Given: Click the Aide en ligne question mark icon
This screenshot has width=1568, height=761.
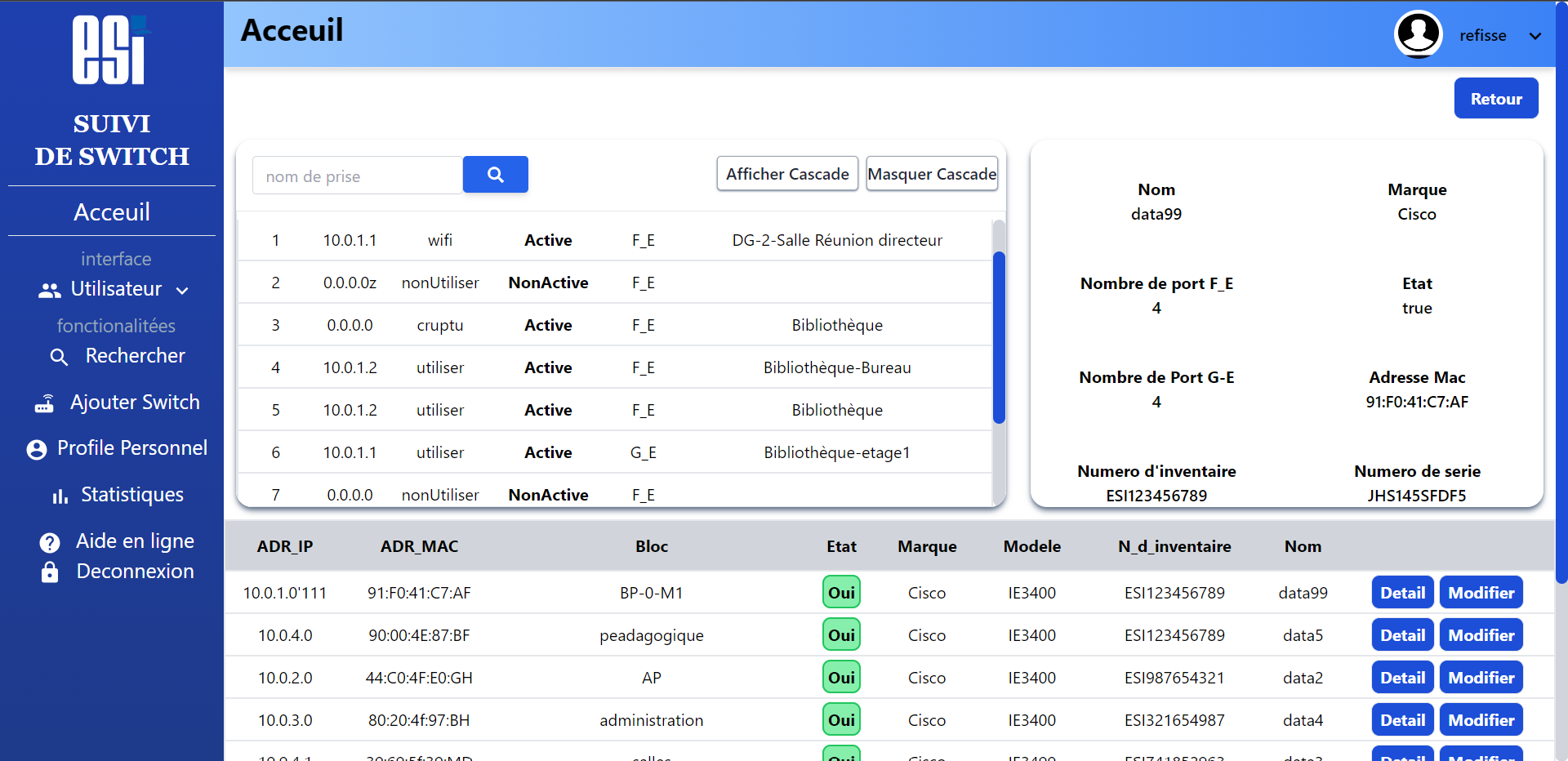Looking at the screenshot, I should [49, 541].
